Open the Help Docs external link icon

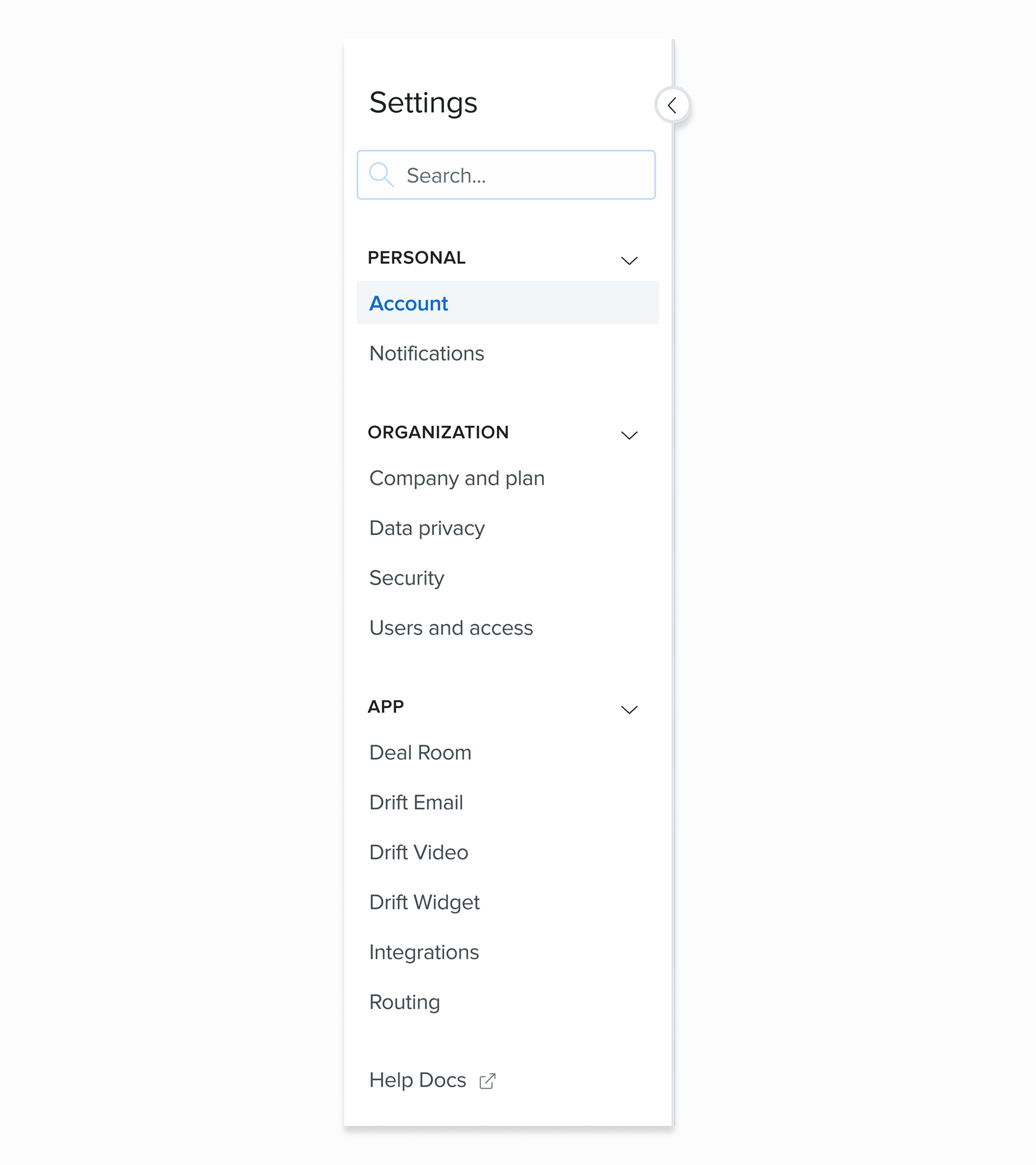coord(488,1079)
